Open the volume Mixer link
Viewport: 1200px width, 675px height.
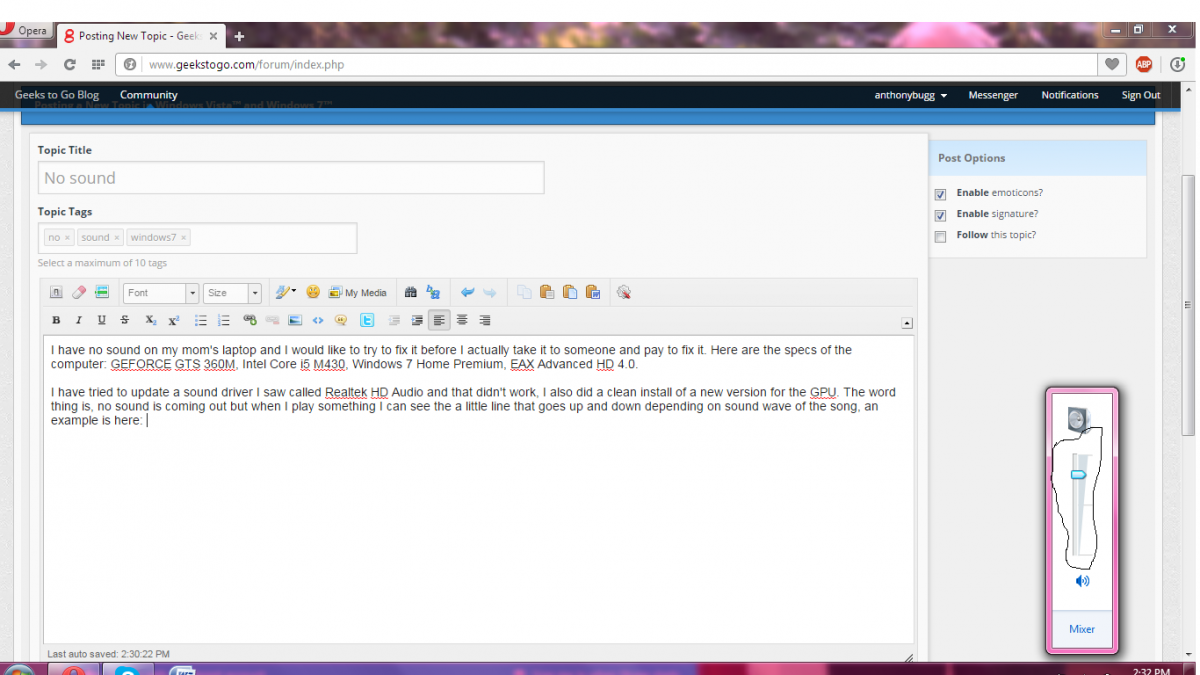tap(1082, 629)
